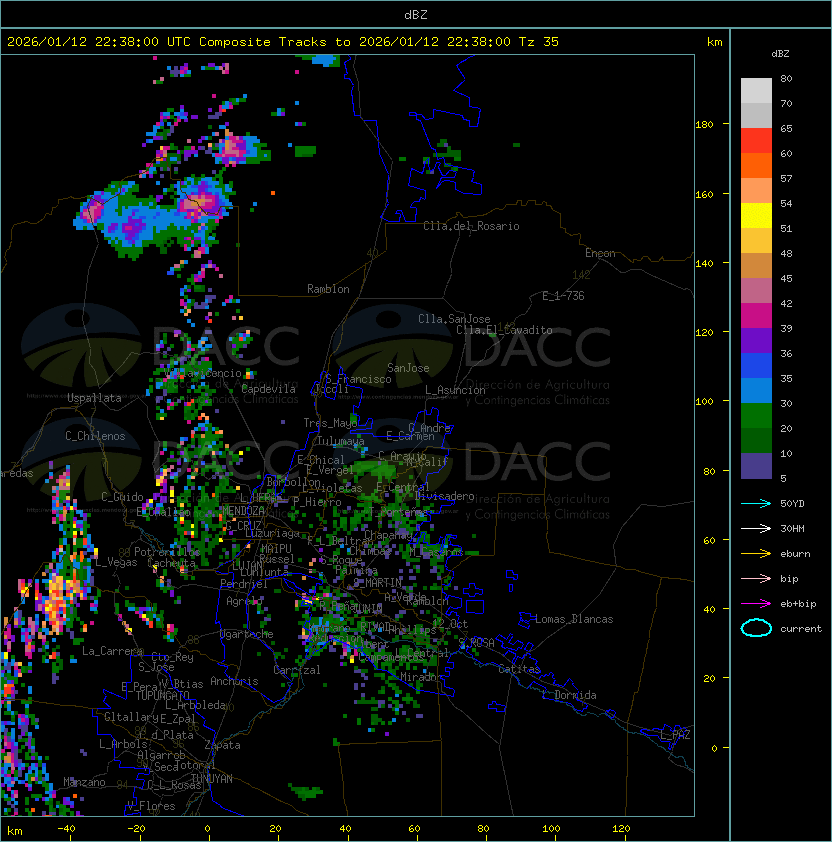
Task: Click the dBZ title at top
Action: pos(416,14)
